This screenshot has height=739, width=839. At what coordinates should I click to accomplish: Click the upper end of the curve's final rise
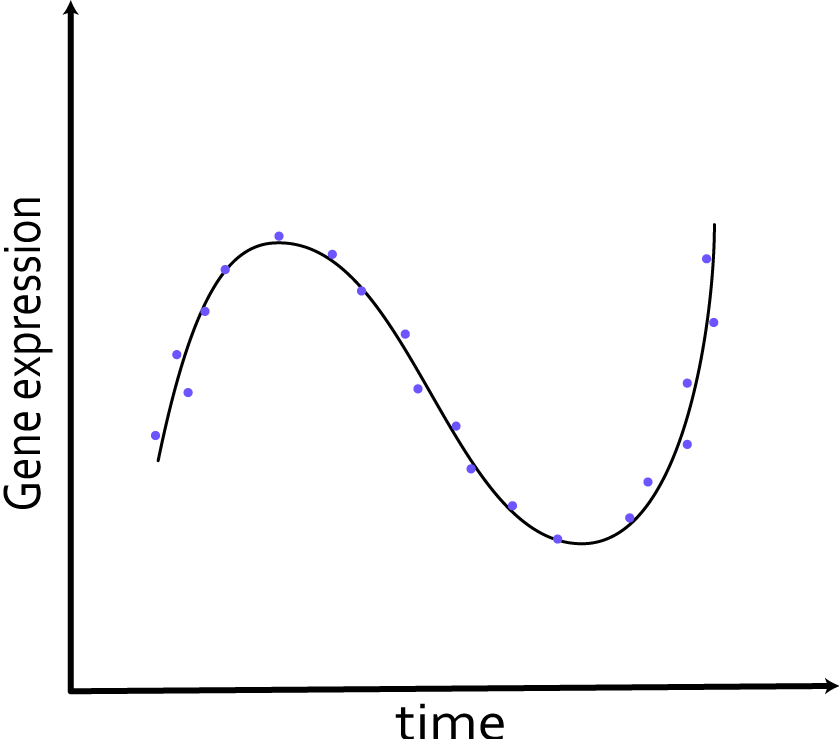(716, 225)
